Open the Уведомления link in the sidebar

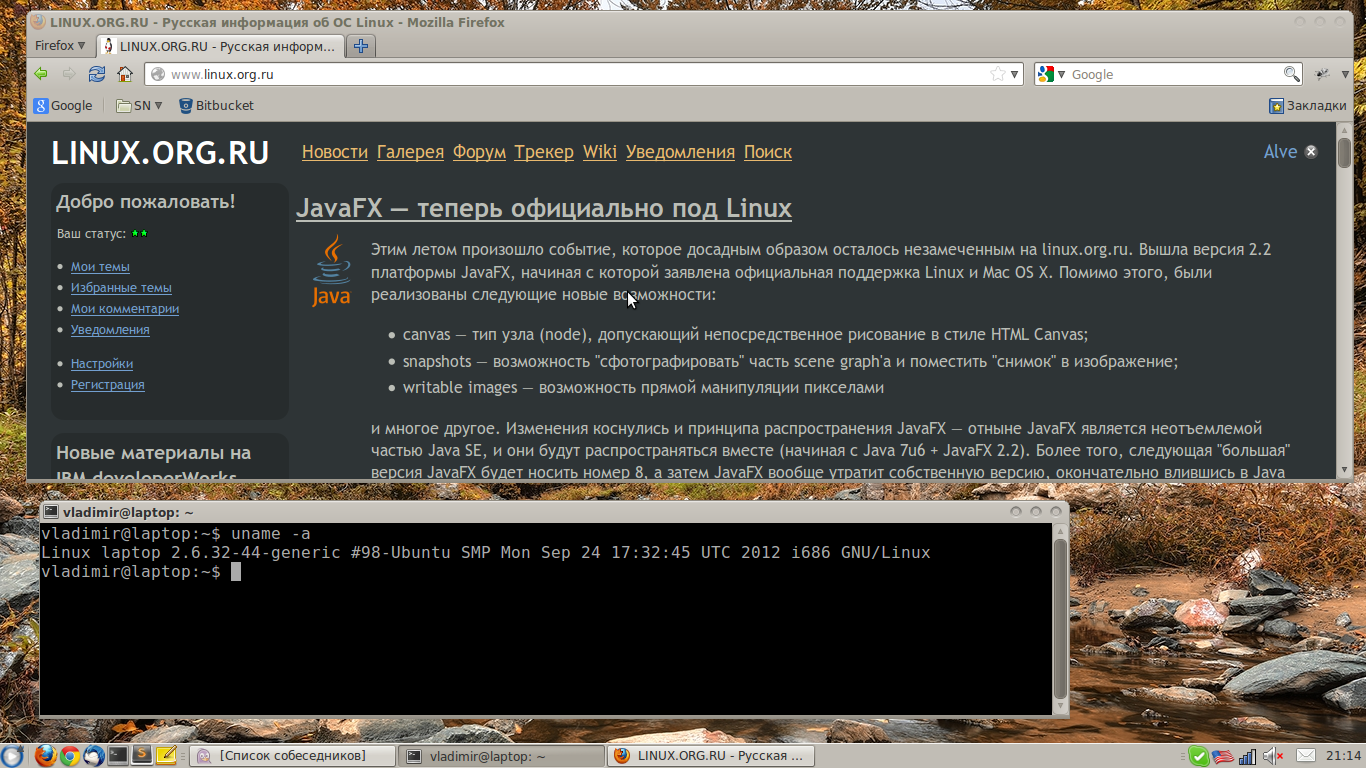point(110,329)
